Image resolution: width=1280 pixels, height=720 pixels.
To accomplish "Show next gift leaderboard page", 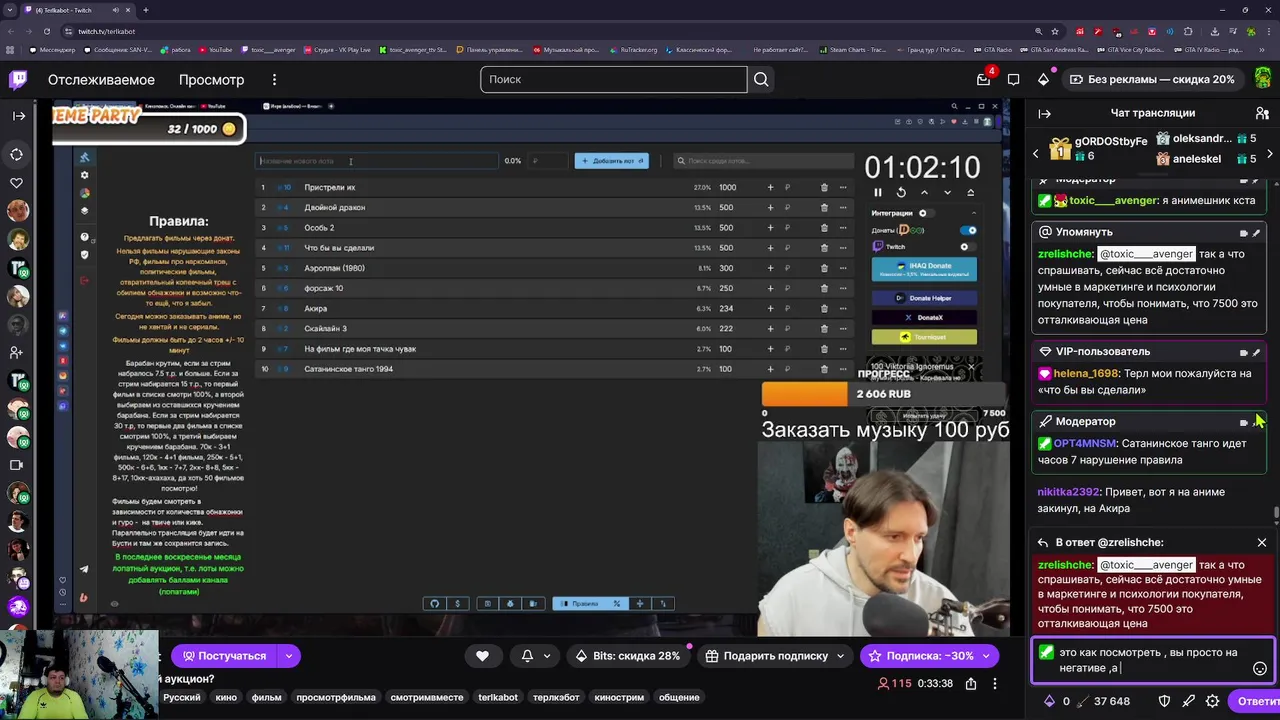I will click(1270, 154).
